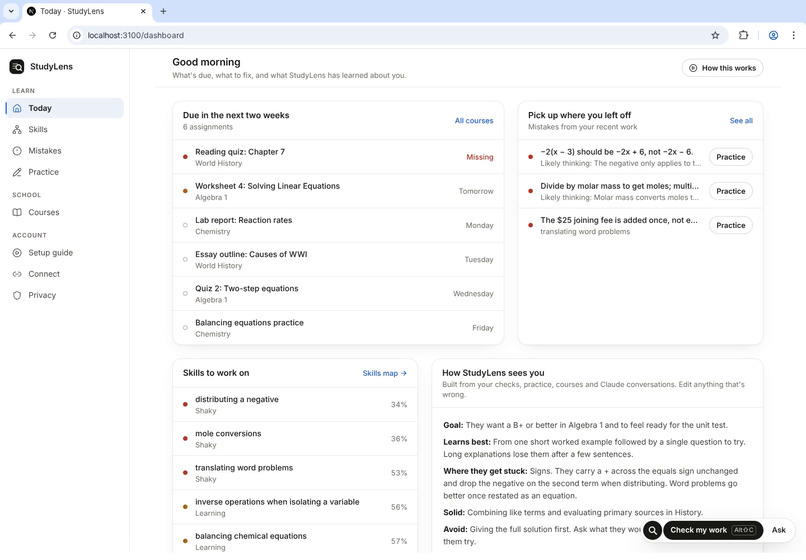The width and height of the screenshot is (806, 560).
Task: Open Privacy settings in sidebar
Action: 65,295
